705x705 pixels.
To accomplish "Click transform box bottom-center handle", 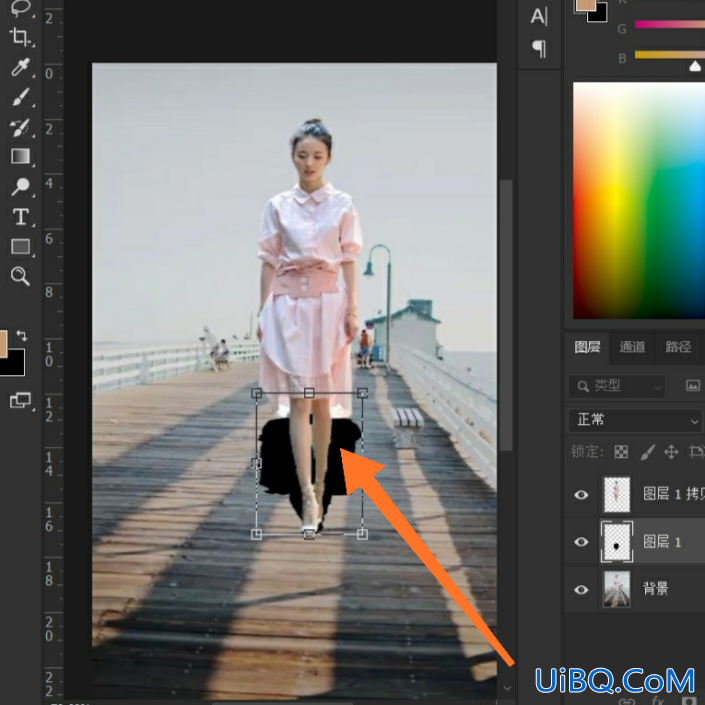I will point(309,534).
